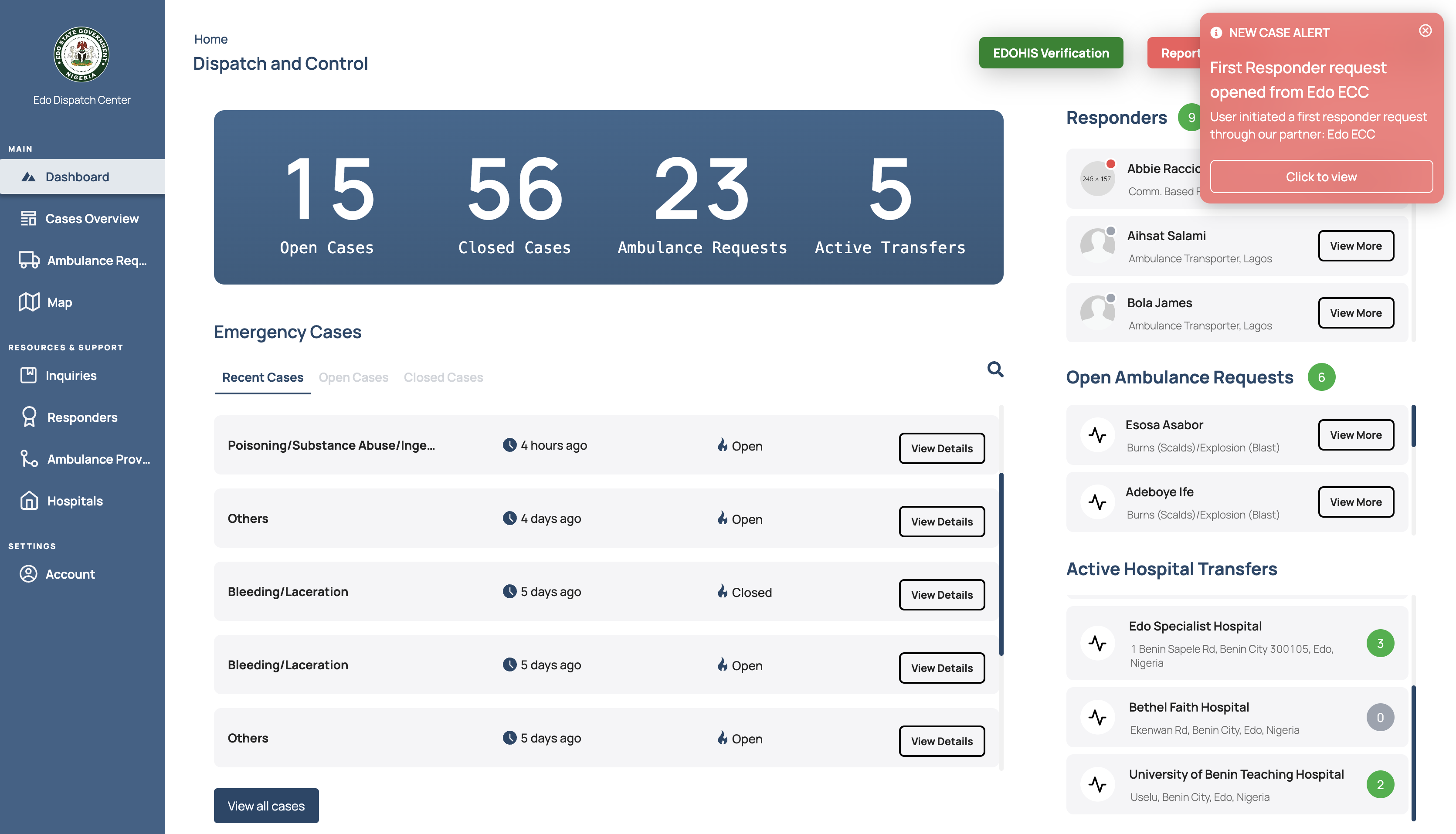Click the Edo State Government logo
The height and width of the screenshot is (834, 1456).
pyautogui.click(x=81, y=54)
